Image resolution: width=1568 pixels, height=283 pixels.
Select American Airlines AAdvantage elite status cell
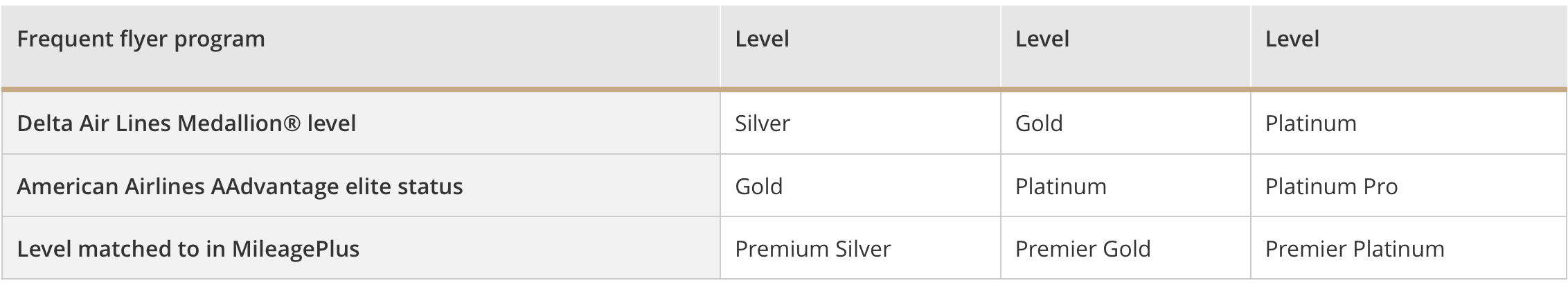point(240,187)
